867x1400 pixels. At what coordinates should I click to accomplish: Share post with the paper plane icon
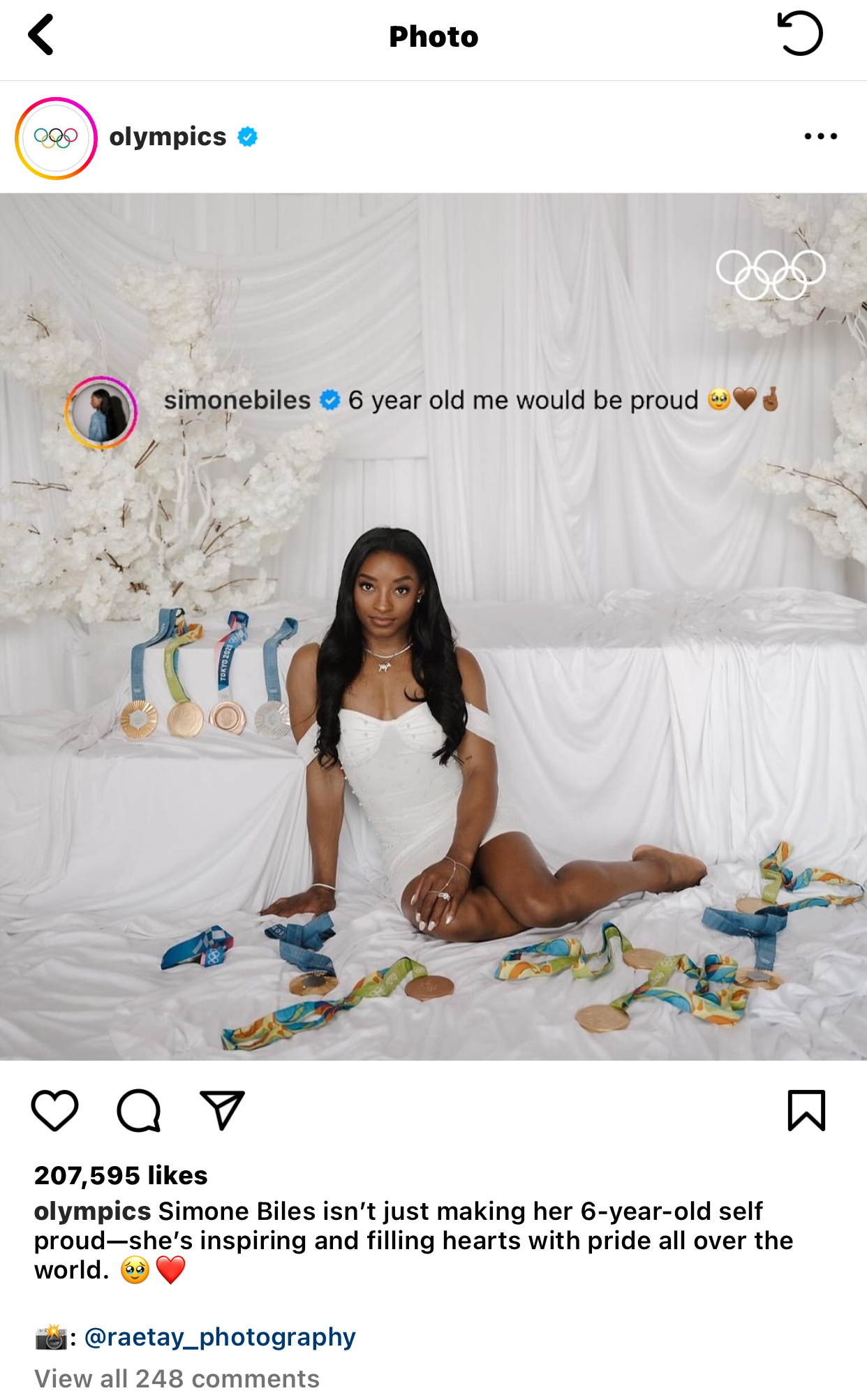[222, 1110]
